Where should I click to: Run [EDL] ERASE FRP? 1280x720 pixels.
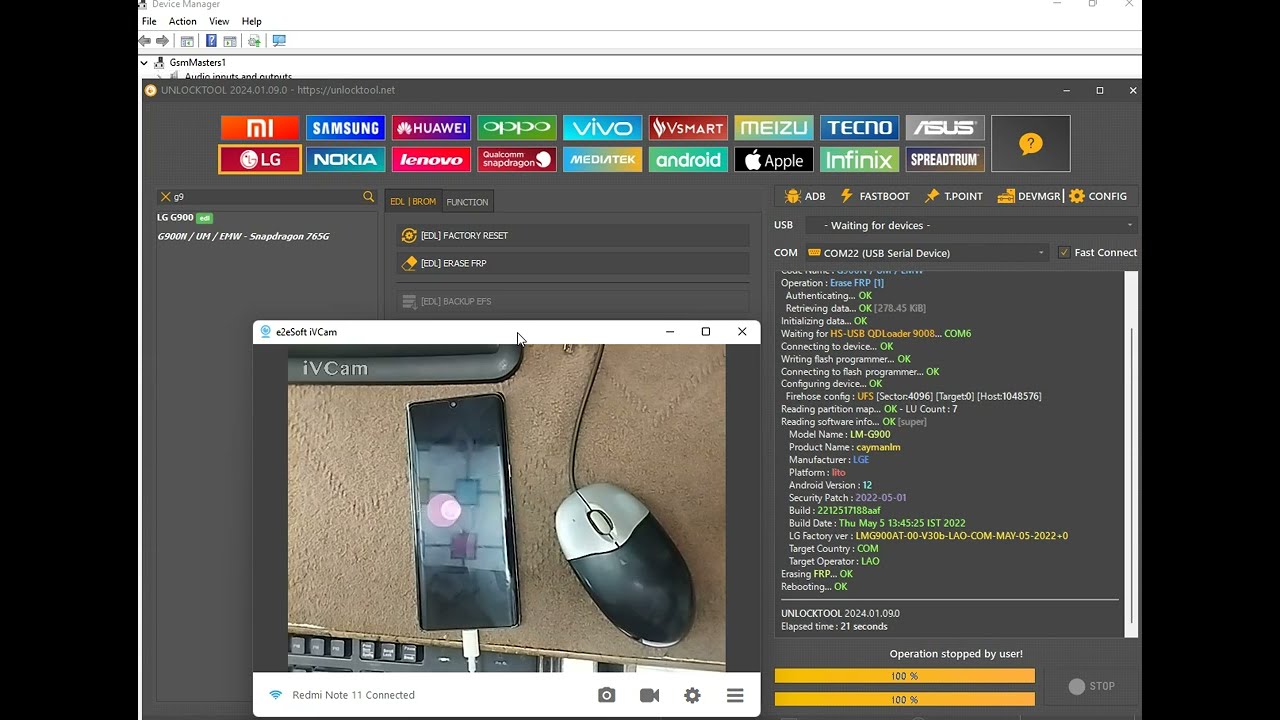coord(573,263)
